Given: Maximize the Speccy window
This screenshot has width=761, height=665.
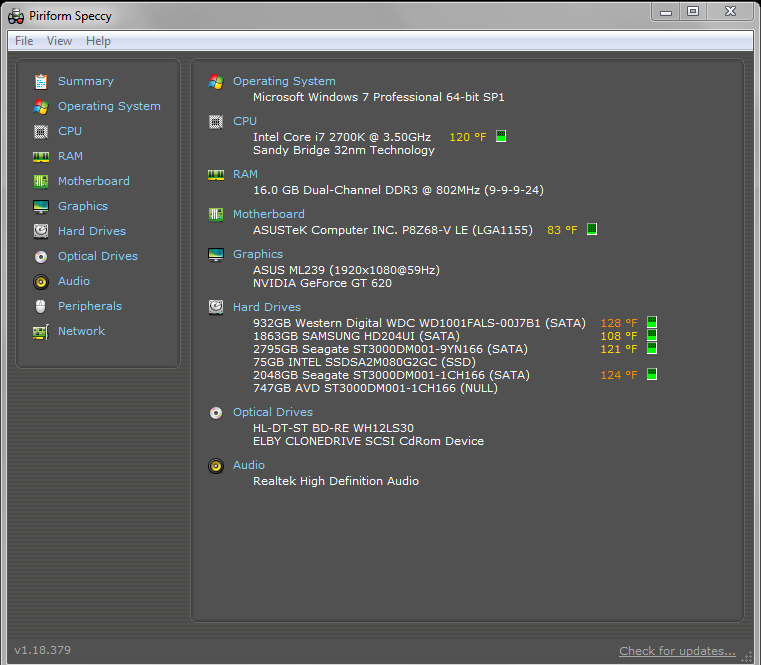Looking at the screenshot, I should click(694, 11).
